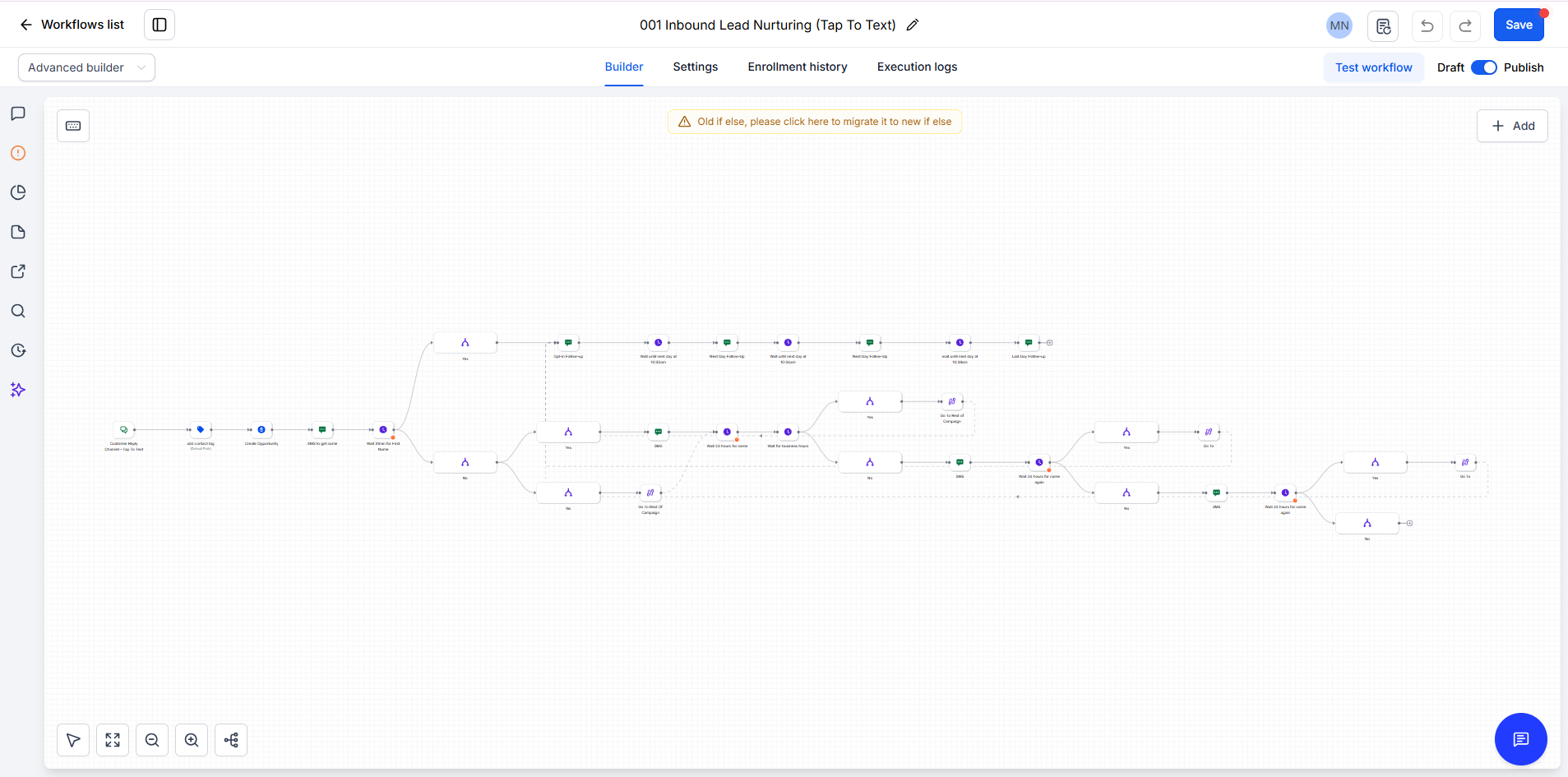Search the workflow with magnifier icon
Screen dimensions: 1568x777
(x=18, y=311)
